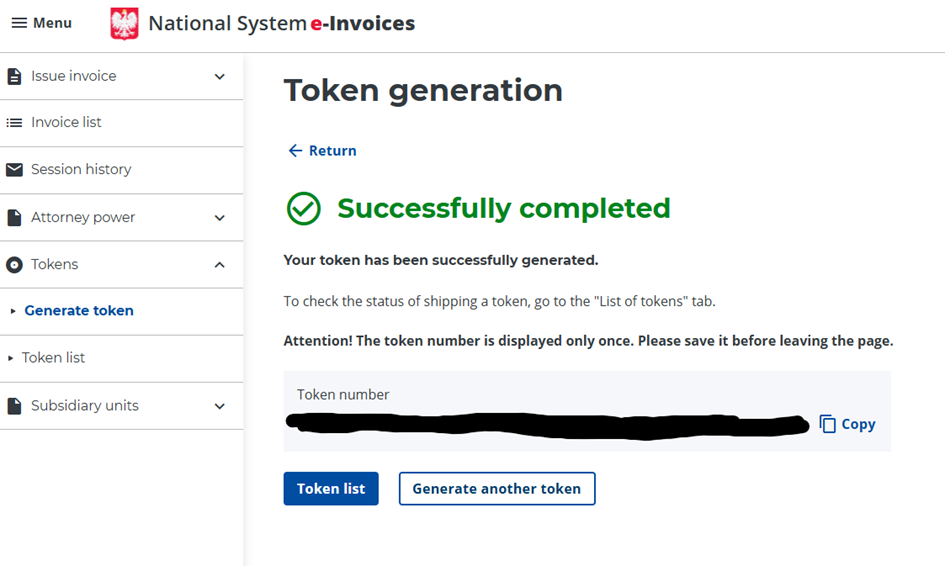Click the redacted token number field
Viewport: 945px width, 566px height.
coord(547,424)
